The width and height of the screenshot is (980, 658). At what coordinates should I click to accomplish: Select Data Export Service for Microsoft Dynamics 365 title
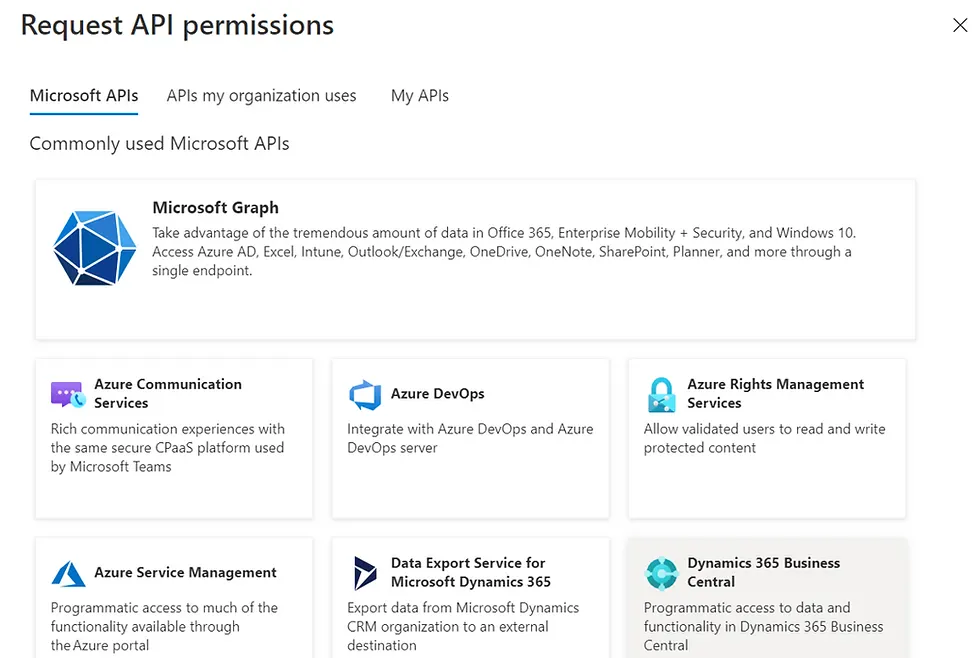pos(471,572)
